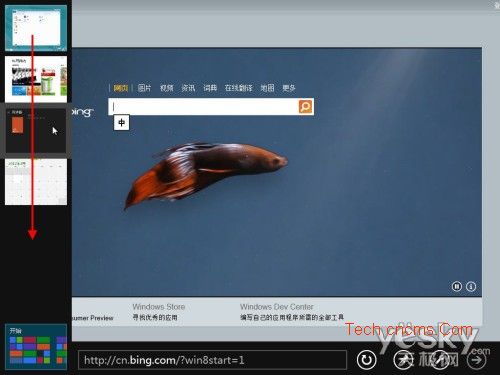
Task: Expand the 更多 menu
Action: pos(289,88)
